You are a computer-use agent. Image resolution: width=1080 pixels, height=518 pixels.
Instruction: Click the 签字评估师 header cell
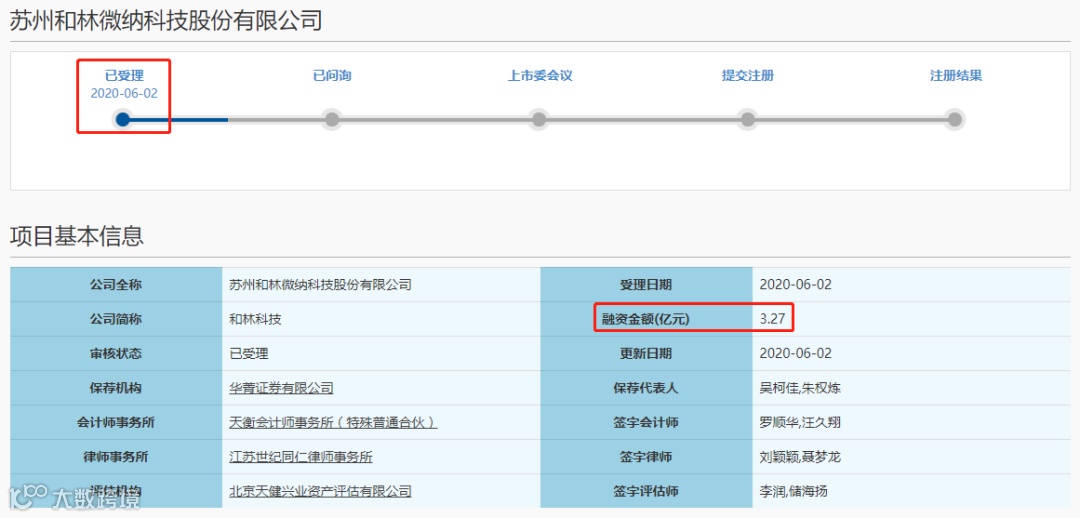(646, 491)
